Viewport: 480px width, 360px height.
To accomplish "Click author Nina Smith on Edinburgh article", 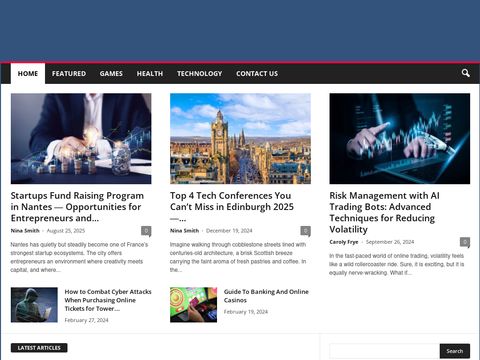I will coord(184,231).
